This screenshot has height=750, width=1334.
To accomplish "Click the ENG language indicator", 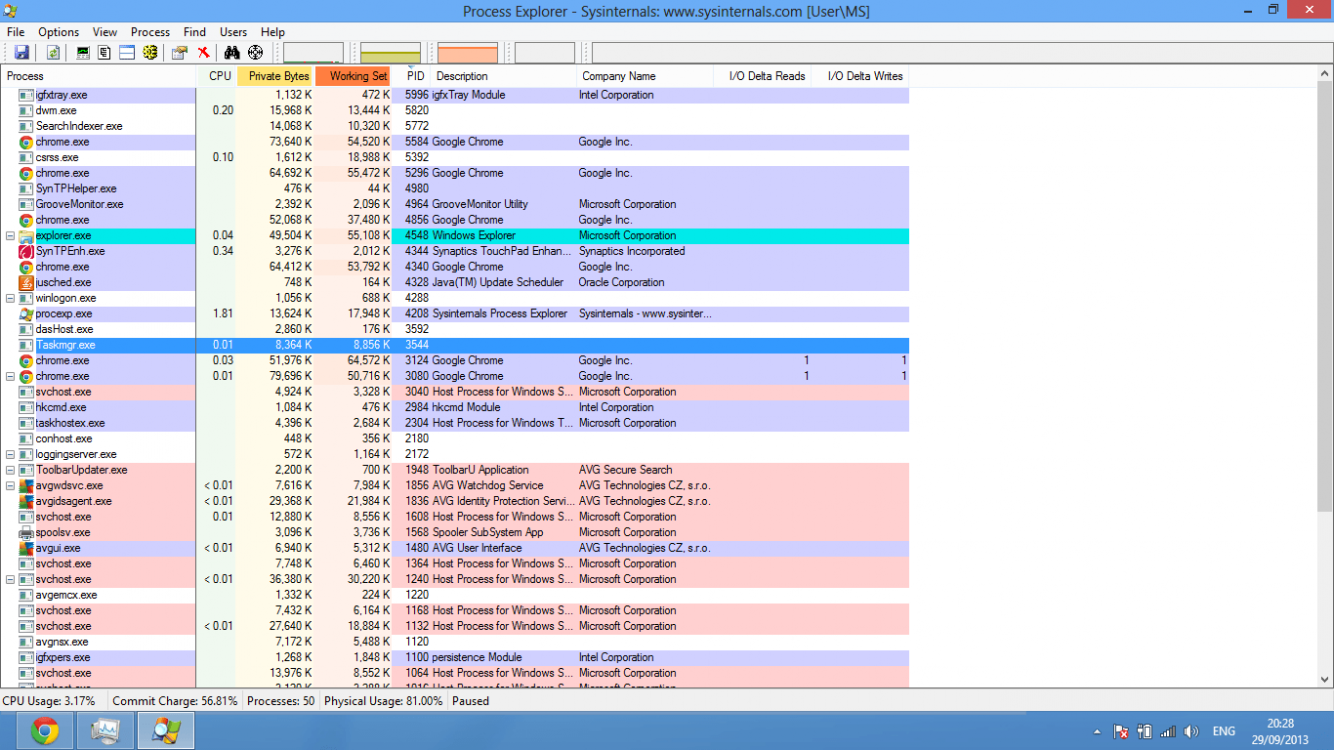I will pos(1224,732).
